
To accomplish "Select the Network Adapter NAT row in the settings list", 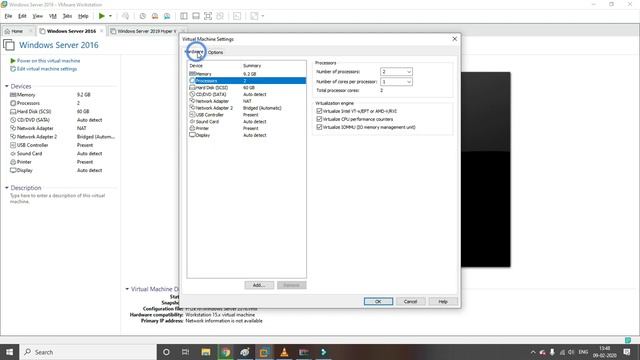I will (247, 101).
